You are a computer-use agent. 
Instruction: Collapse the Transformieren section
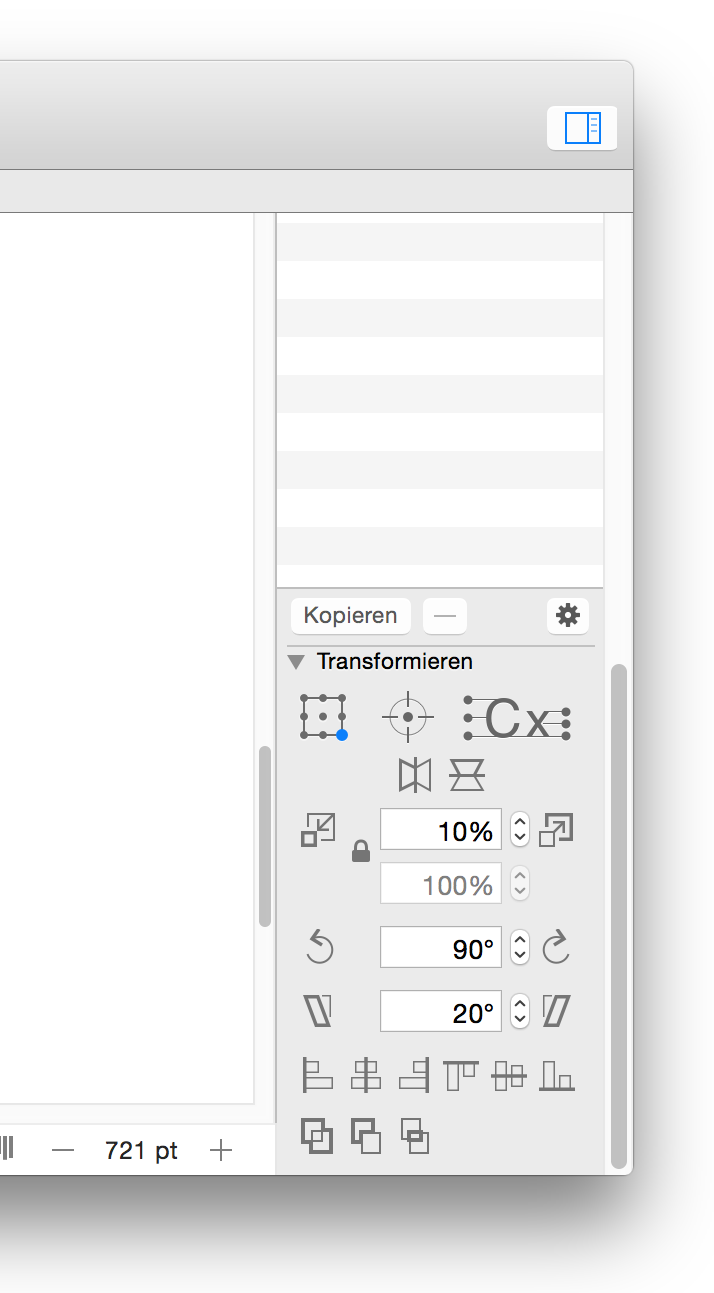296,662
